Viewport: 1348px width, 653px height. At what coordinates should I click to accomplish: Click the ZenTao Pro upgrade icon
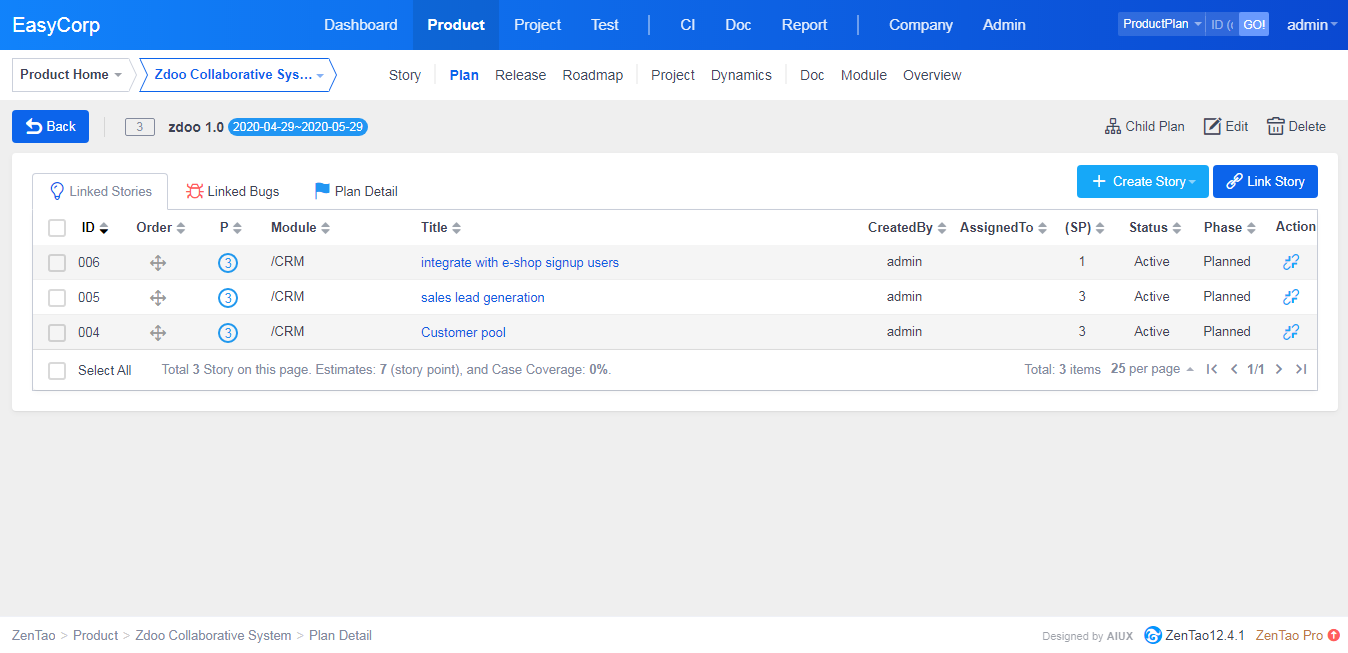(1334, 635)
